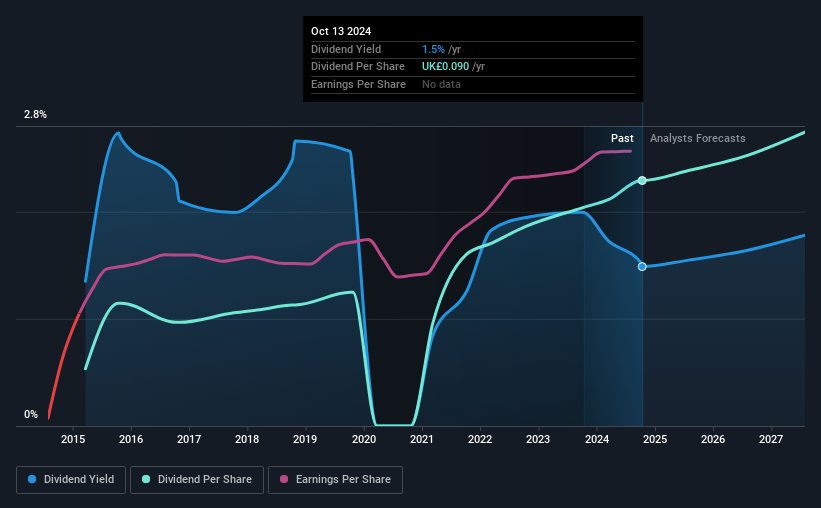Select the blue Dividend Yield data point marker
This screenshot has height=508, width=821.
[642, 267]
